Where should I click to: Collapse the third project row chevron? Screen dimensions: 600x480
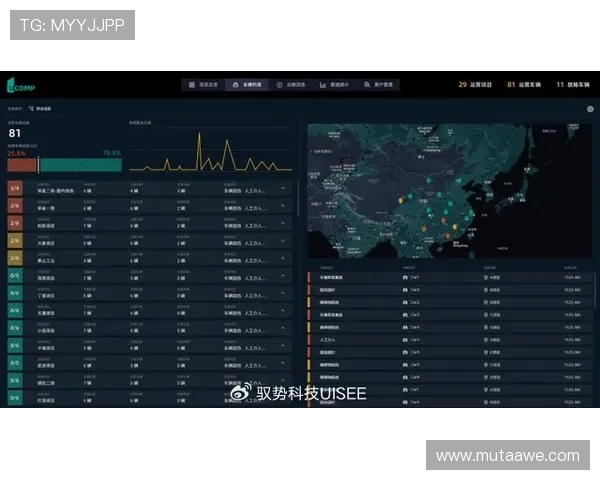coord(282,225)
